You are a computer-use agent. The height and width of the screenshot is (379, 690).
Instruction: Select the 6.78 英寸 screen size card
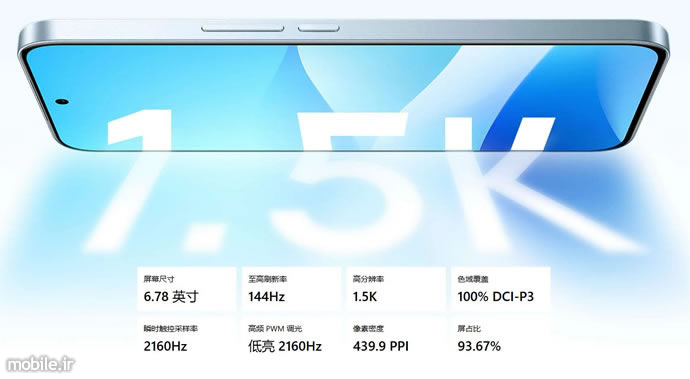coord(187,289)
